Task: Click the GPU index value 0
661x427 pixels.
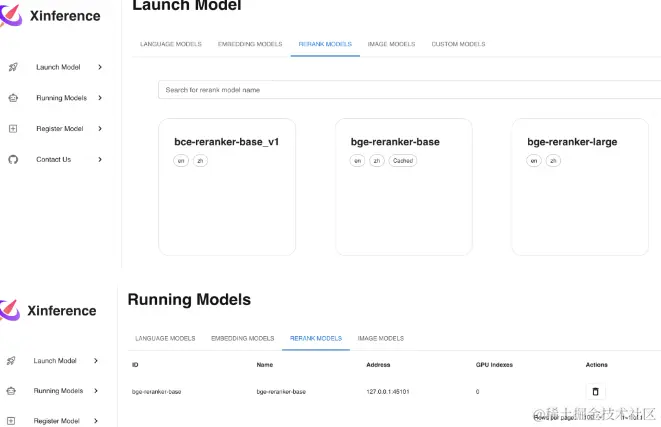Action: tap(477, 392)
